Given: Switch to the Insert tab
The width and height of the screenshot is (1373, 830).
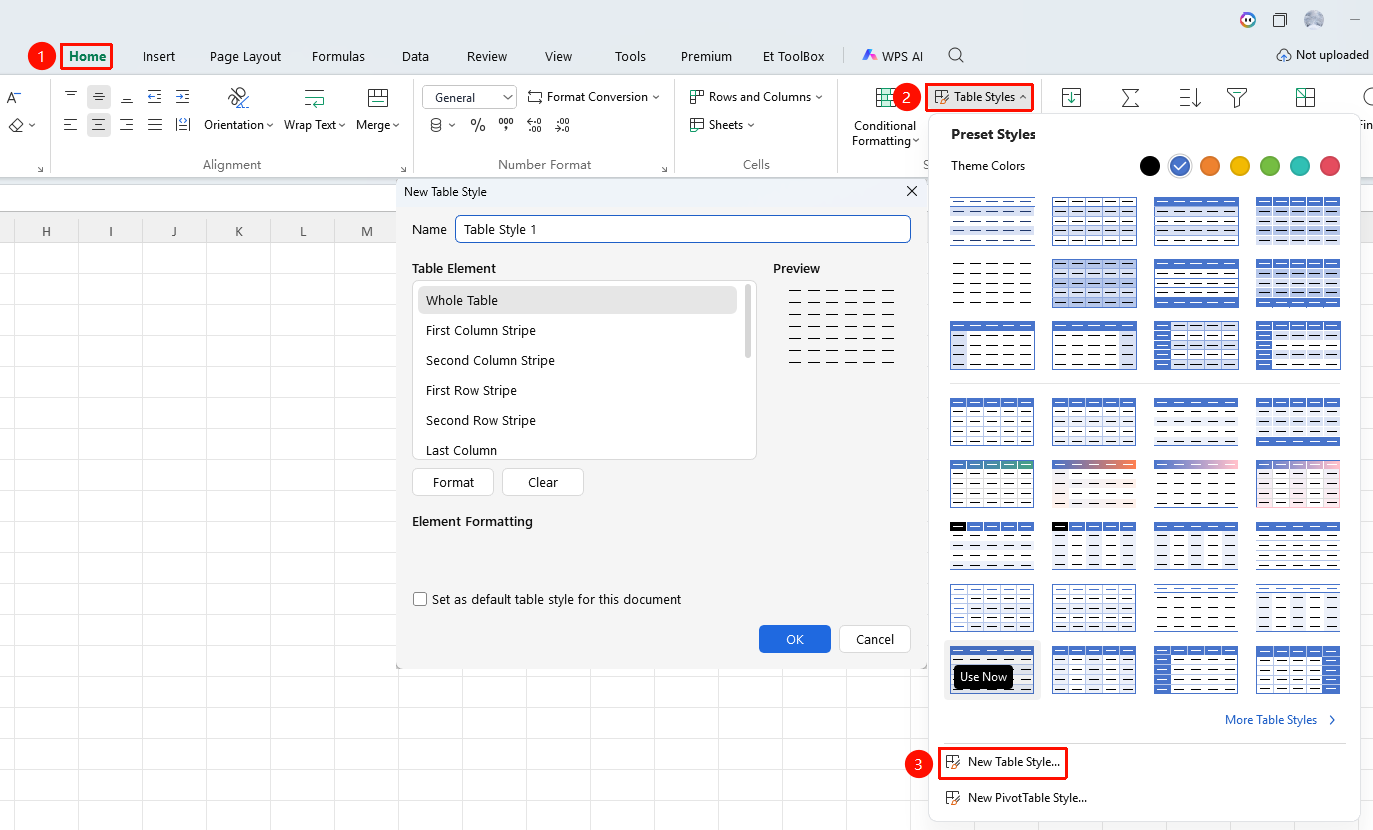Looking at the screenshot, I should pyautogui.click(x=159, y=56).
